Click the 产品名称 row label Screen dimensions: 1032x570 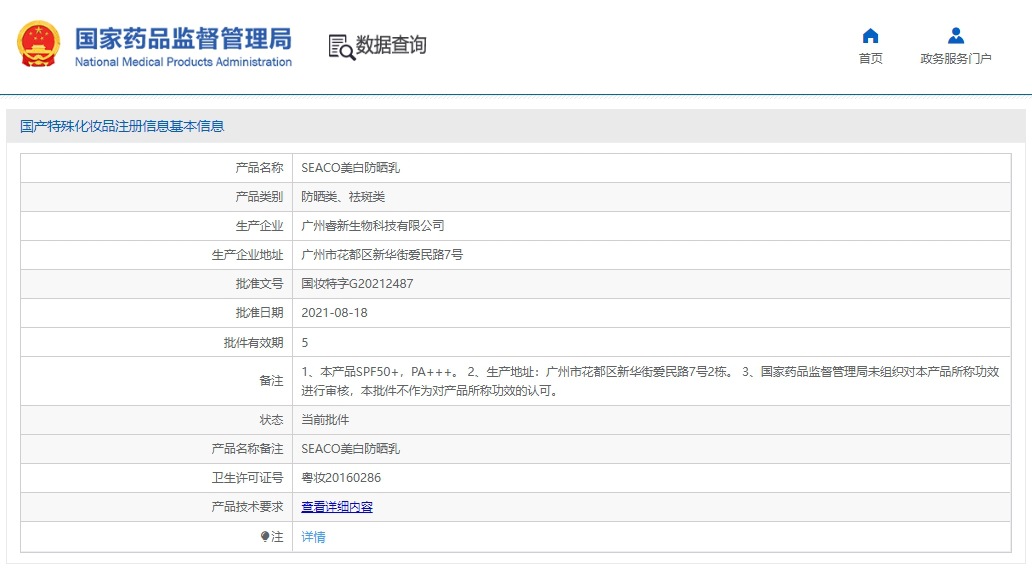pos(259,168)
